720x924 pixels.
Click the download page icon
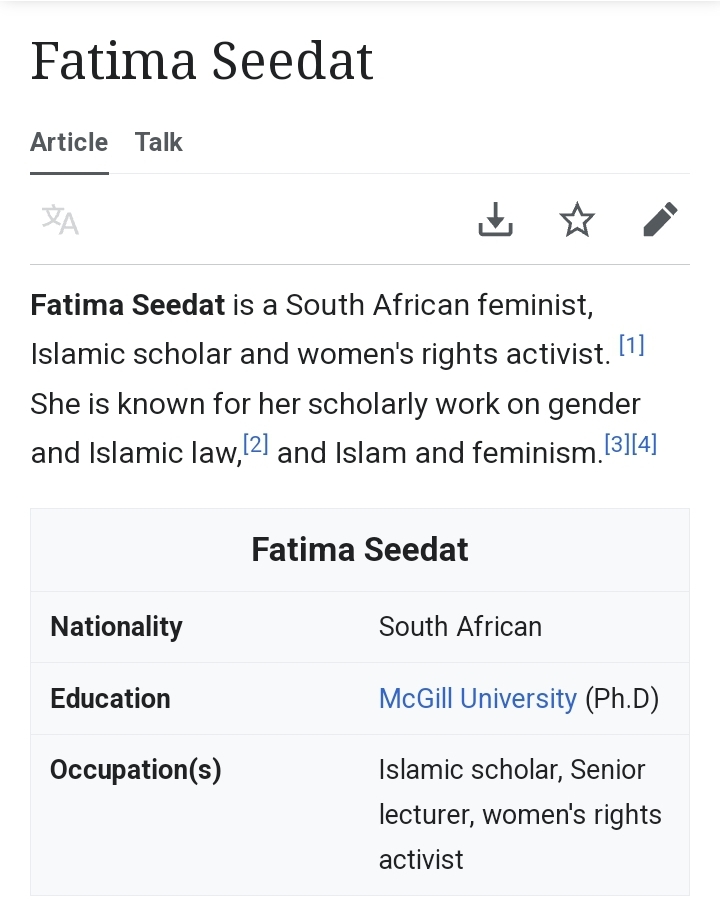[x=495, y=219]
